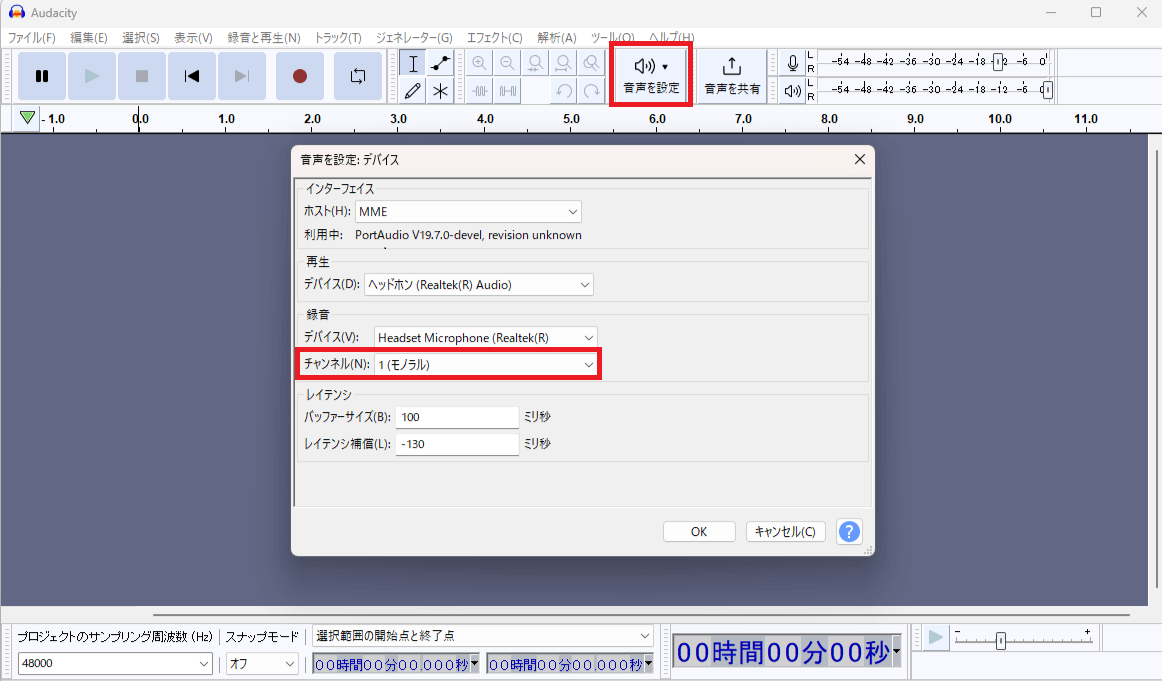Choose the Selection (I-beam) tool

pos(413,64)
